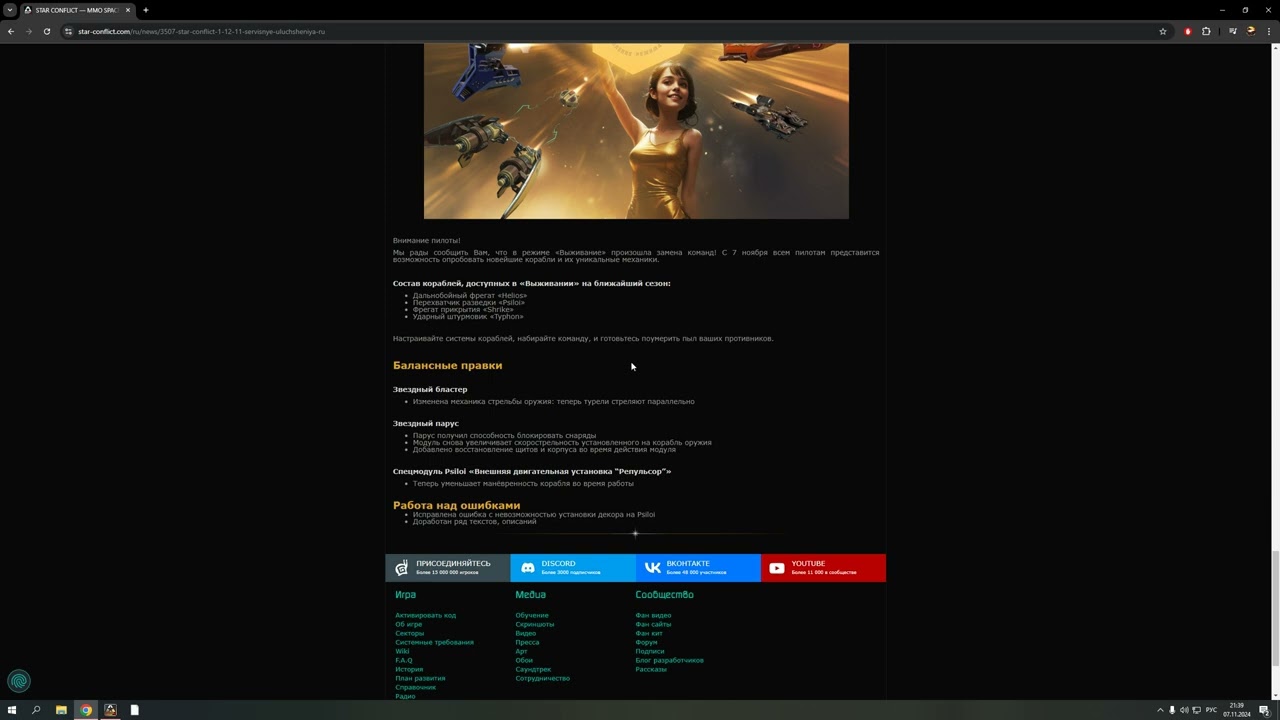The width and height of the screenshot is (1280, 720).
Task: Open the Обои media link
Action: (x=524, y=660)
